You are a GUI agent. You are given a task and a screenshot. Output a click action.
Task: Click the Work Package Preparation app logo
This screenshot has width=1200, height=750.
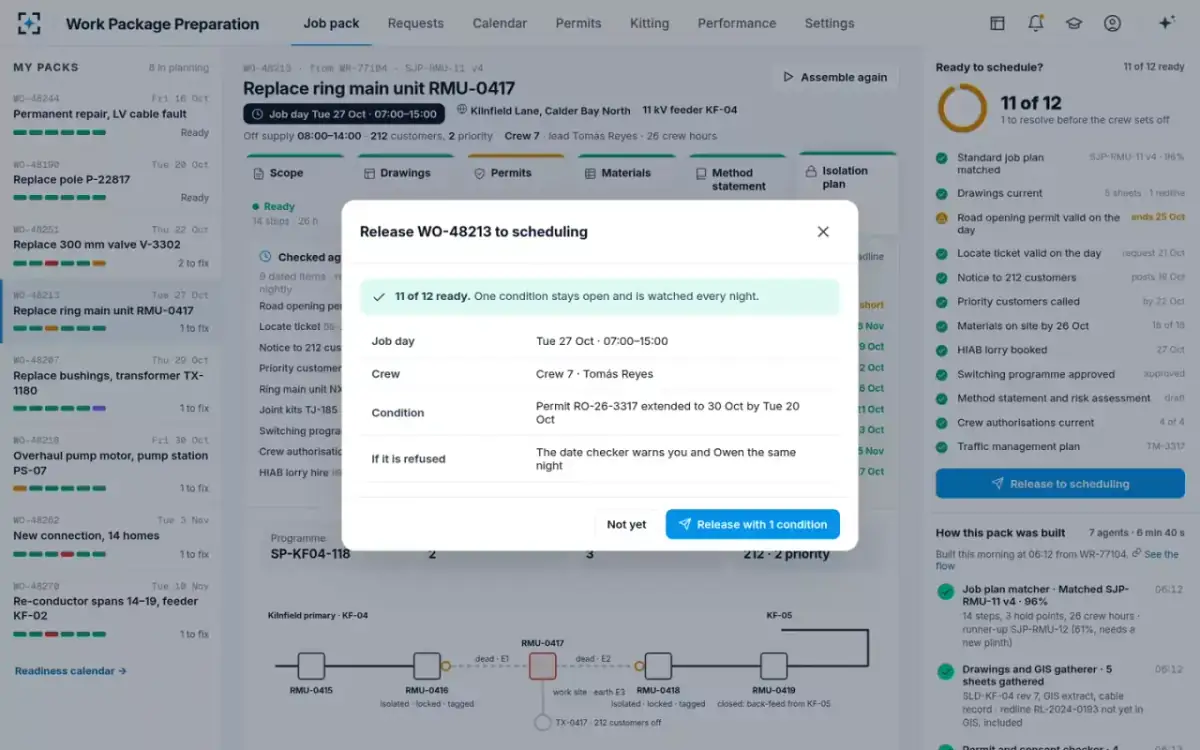(29, 23)
